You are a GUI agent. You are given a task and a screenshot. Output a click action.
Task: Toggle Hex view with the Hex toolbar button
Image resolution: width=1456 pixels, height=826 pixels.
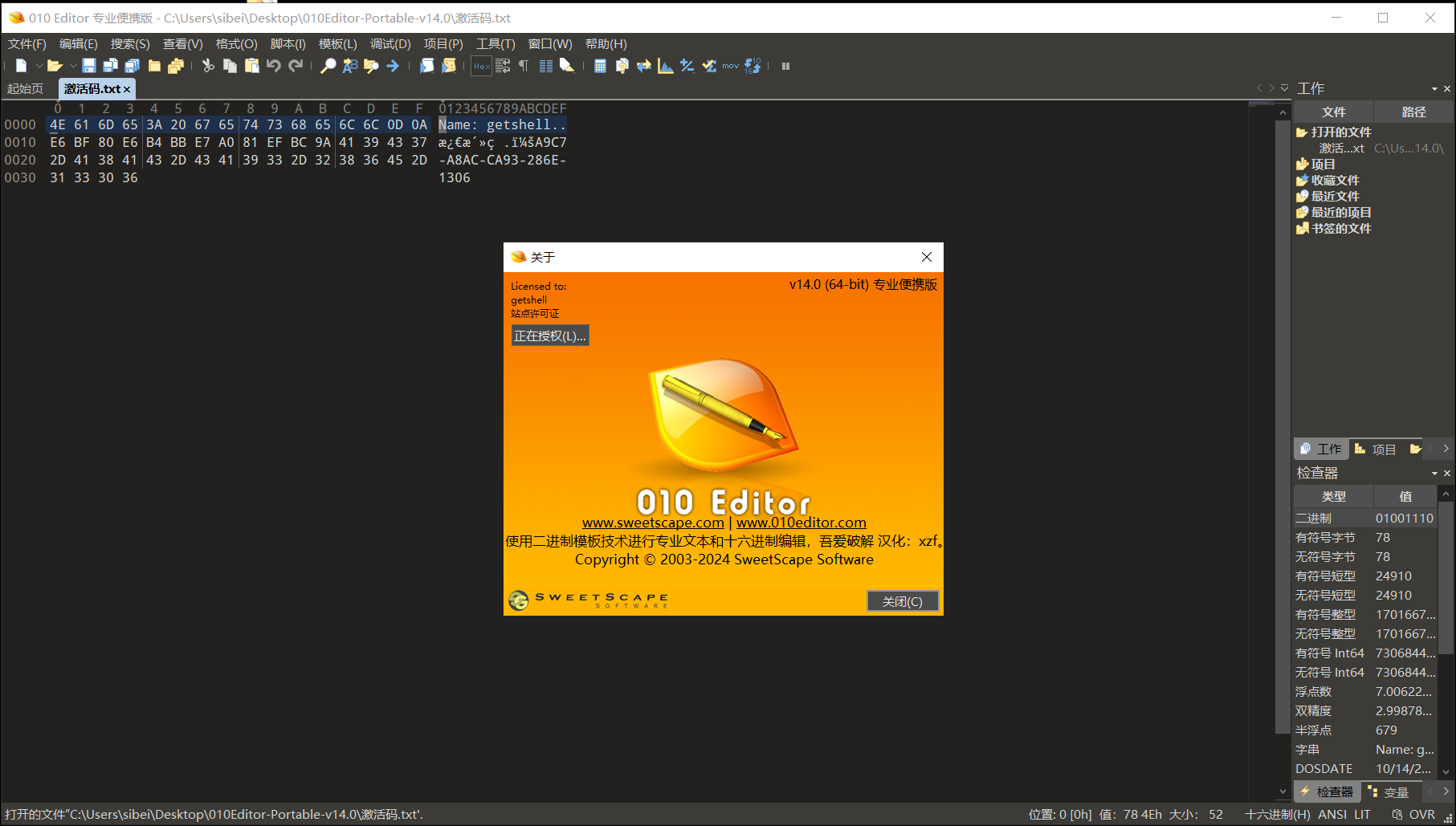tap(480, 66)
